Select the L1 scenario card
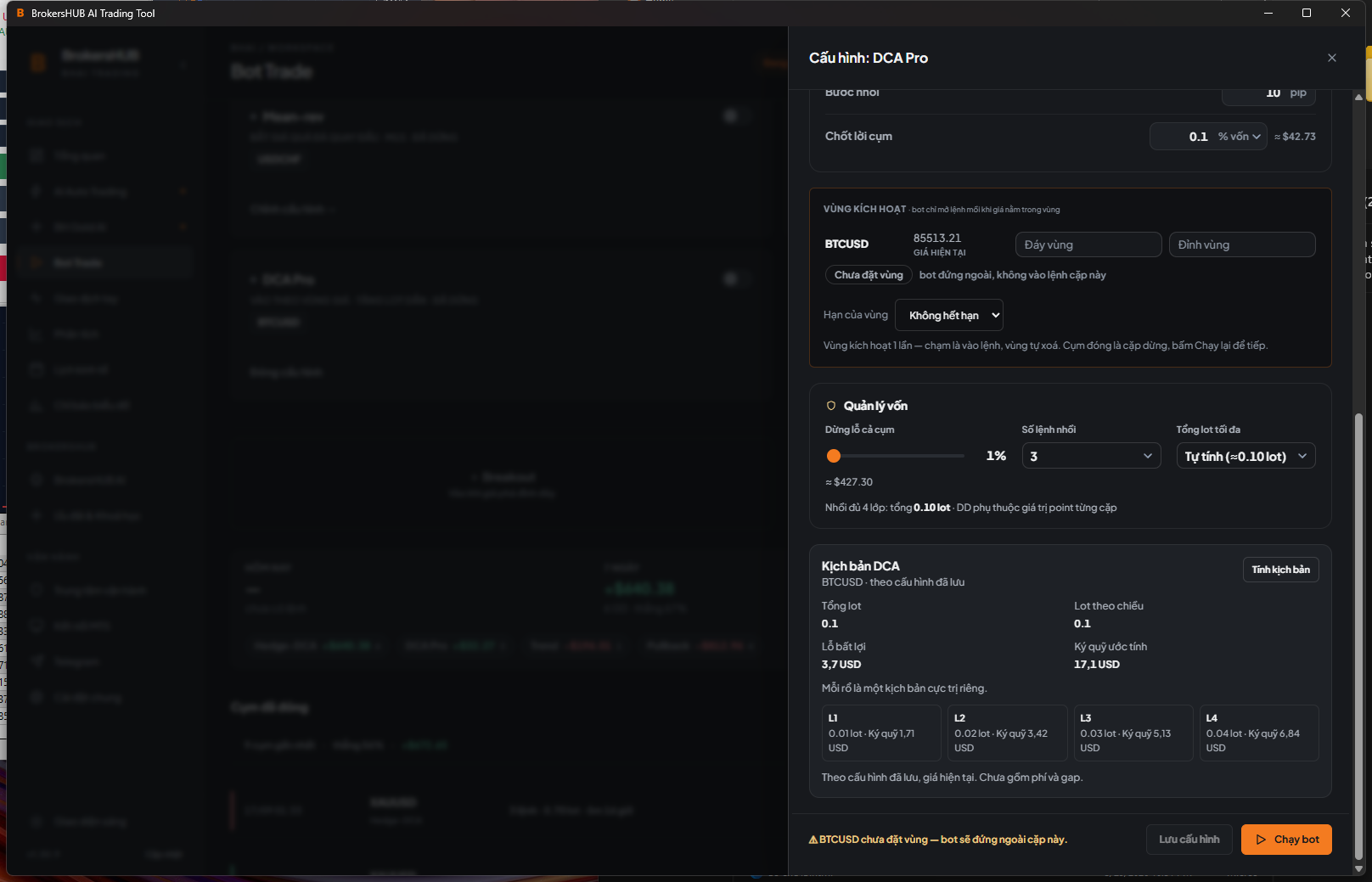The image size is (1372, 882). [x=881, y=733]
